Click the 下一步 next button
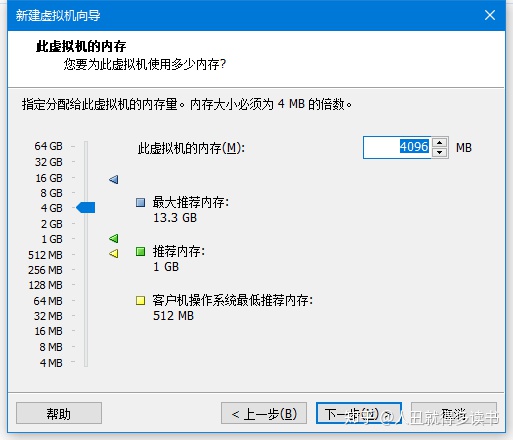Image resolution: width=513 pixels, height=440 pixels. point(359,413)
